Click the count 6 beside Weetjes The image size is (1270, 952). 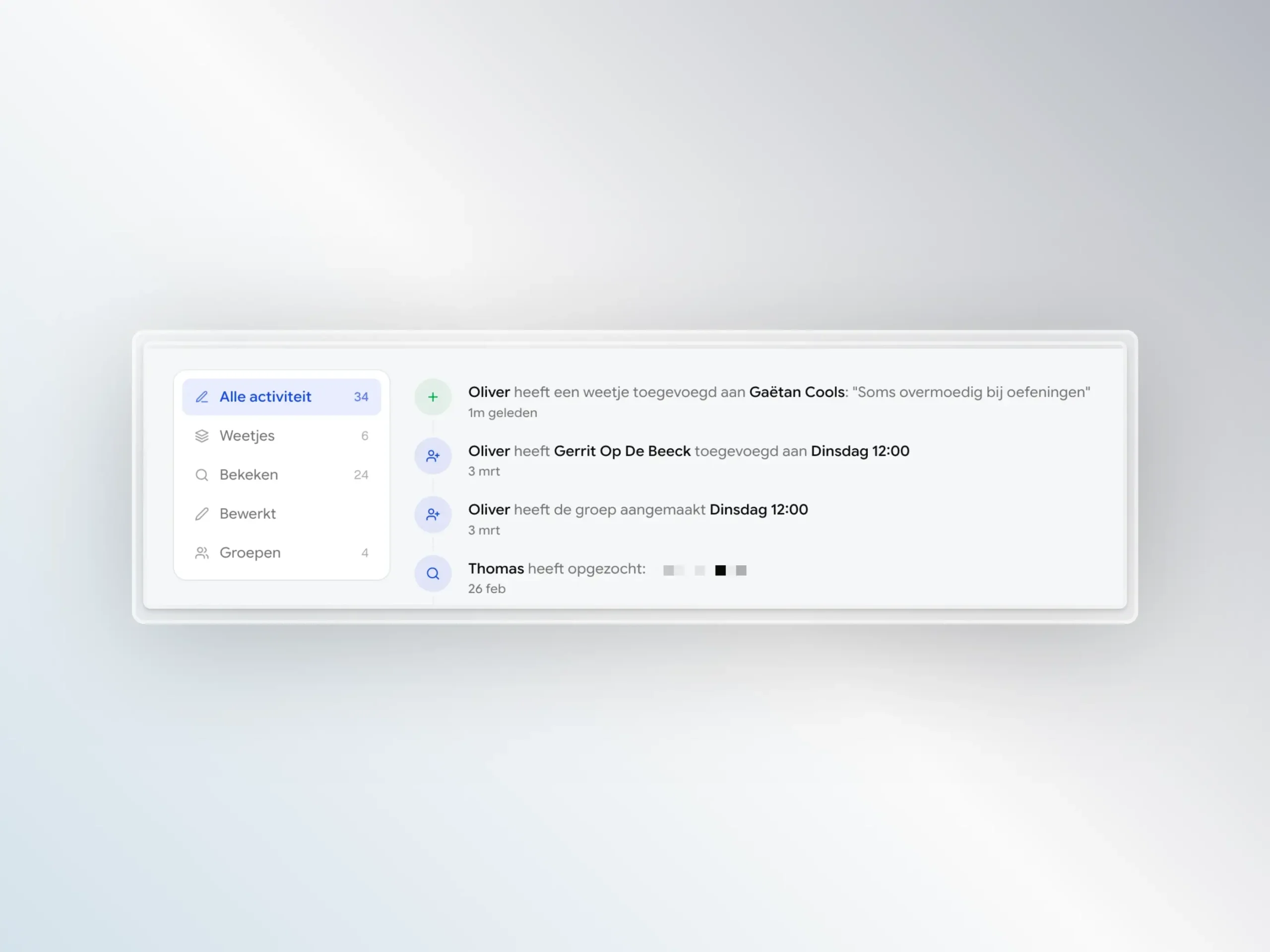pyautogui.click(x=365, y=435)
